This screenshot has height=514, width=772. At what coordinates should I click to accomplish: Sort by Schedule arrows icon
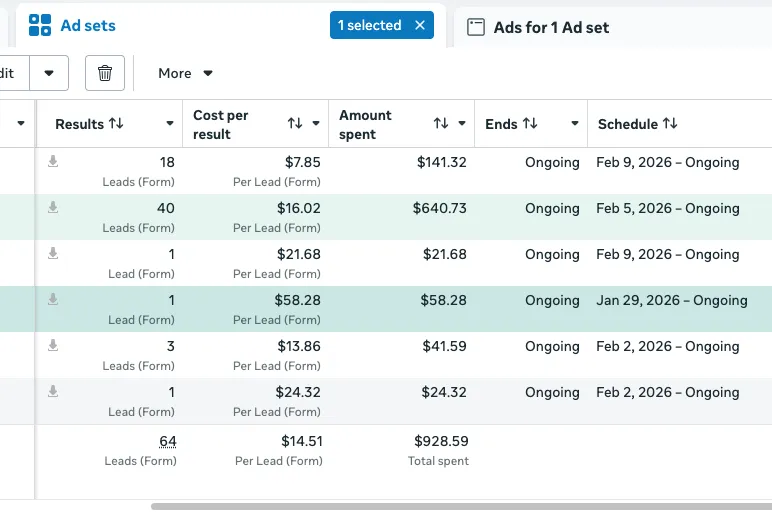tap(670, 124)
